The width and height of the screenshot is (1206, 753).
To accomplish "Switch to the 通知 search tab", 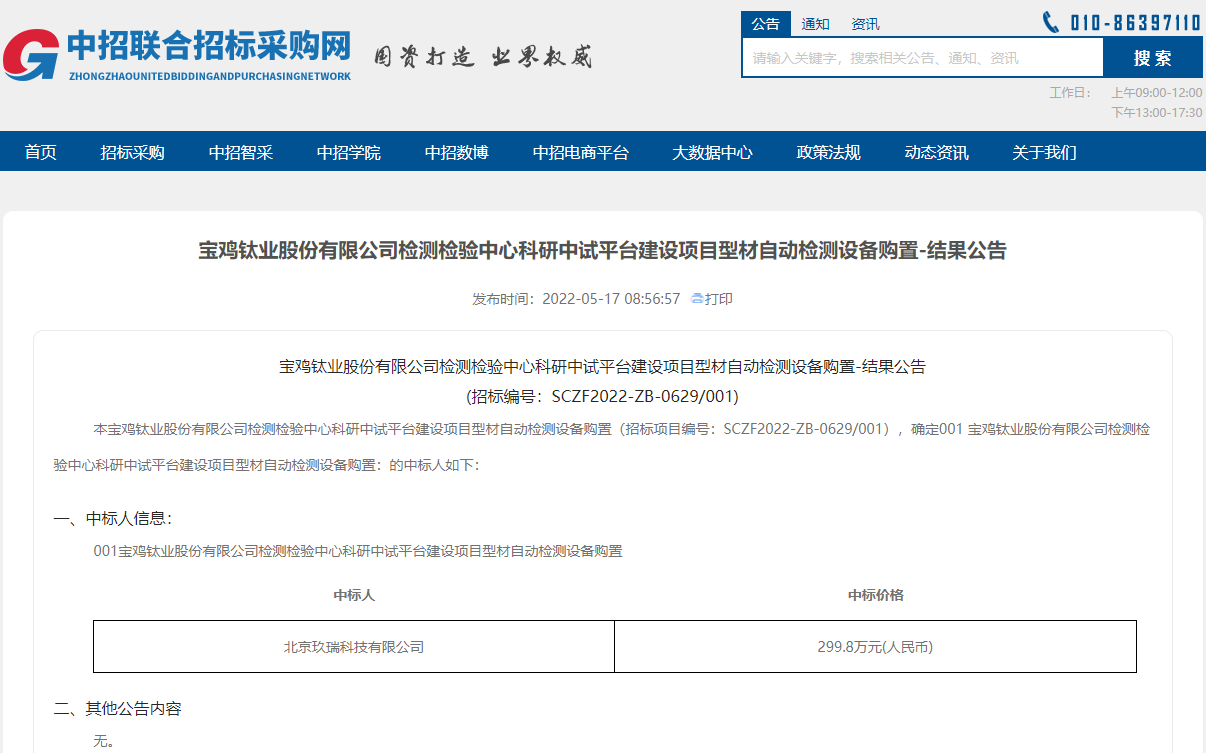I will [815, 24].
